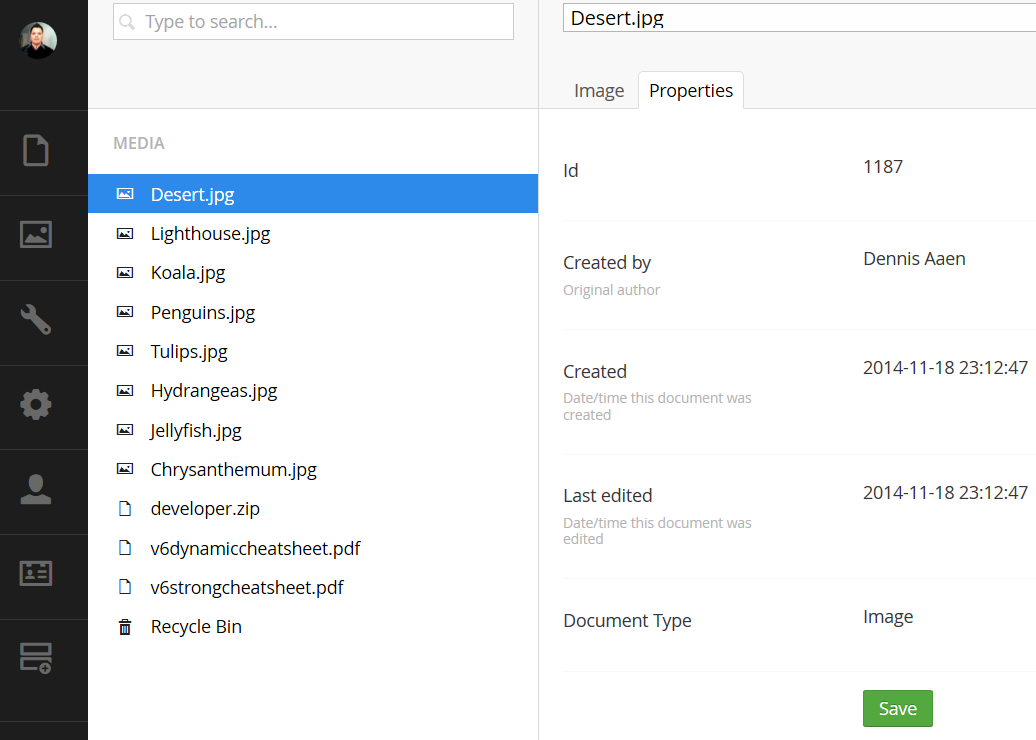This screenshot has height=740, width=1036.
Task: Select Koala.jpg in the media tree
Action: (x=188, y=273)
